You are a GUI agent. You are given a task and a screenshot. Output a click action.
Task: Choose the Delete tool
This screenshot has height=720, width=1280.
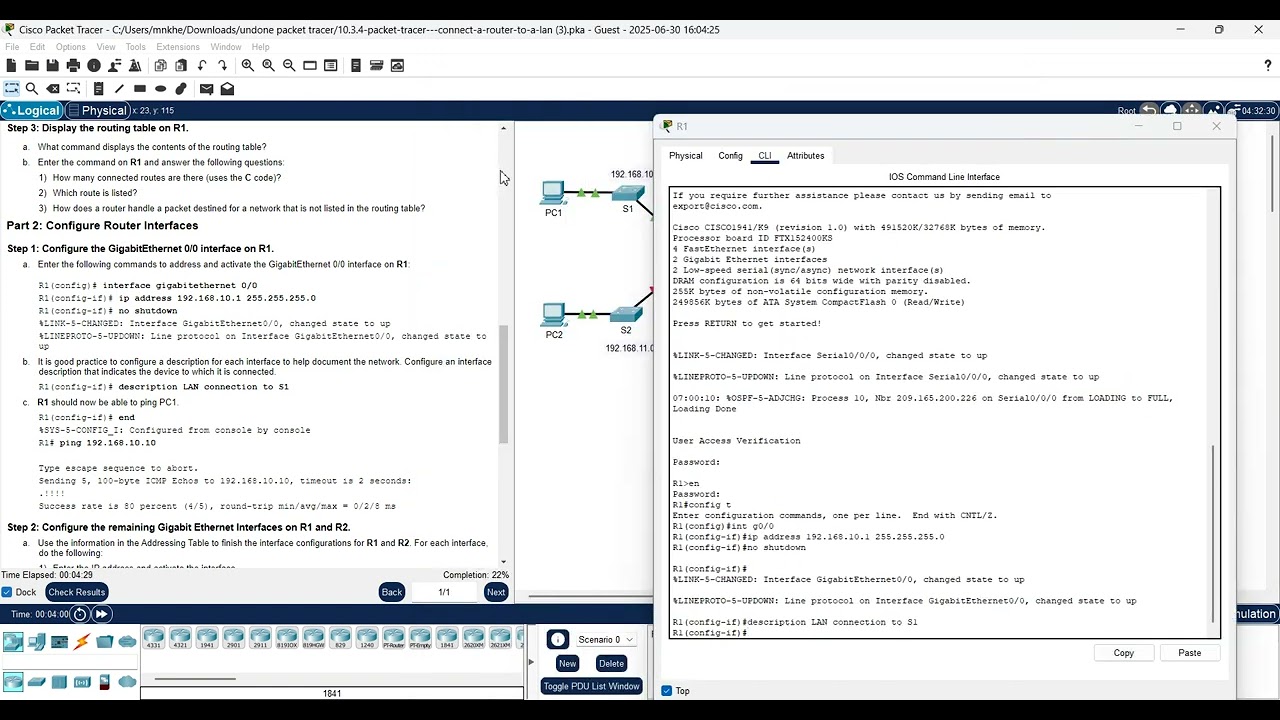tap(53, 89)
